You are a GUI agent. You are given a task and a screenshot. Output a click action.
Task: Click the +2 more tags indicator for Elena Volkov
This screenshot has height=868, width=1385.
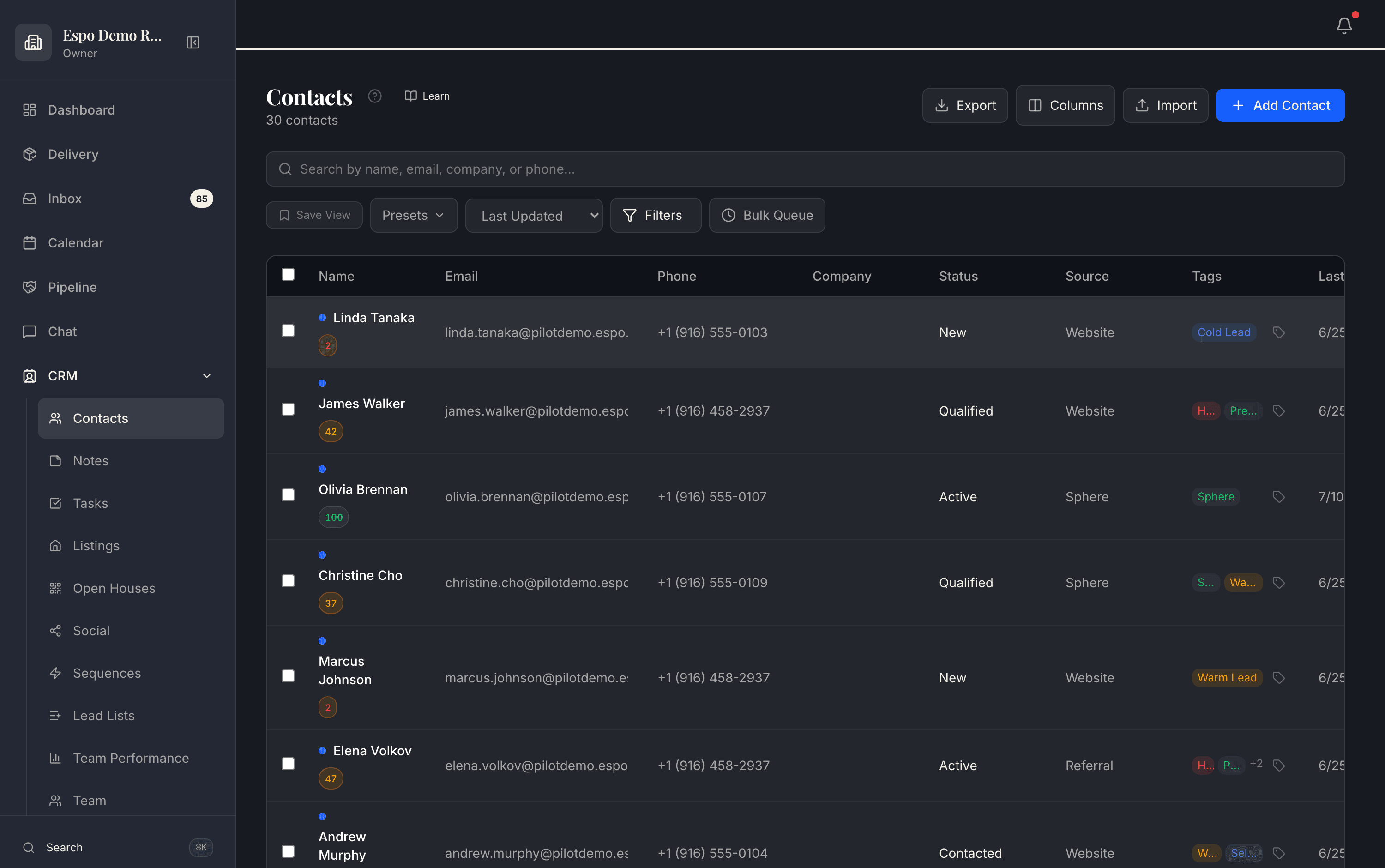[x=1256, y=764]
